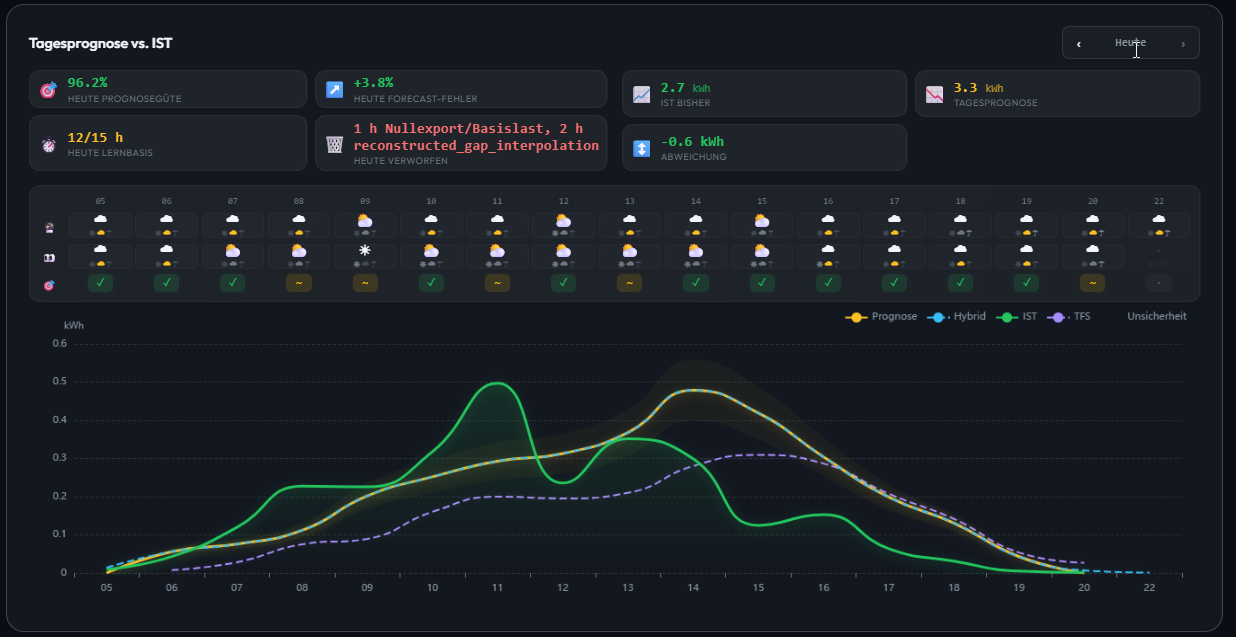The height and width of the screenshot is (637, 1236).
Task: Click the partly sunny icon in hour 12 forecast row
Action: coord(563,220)
